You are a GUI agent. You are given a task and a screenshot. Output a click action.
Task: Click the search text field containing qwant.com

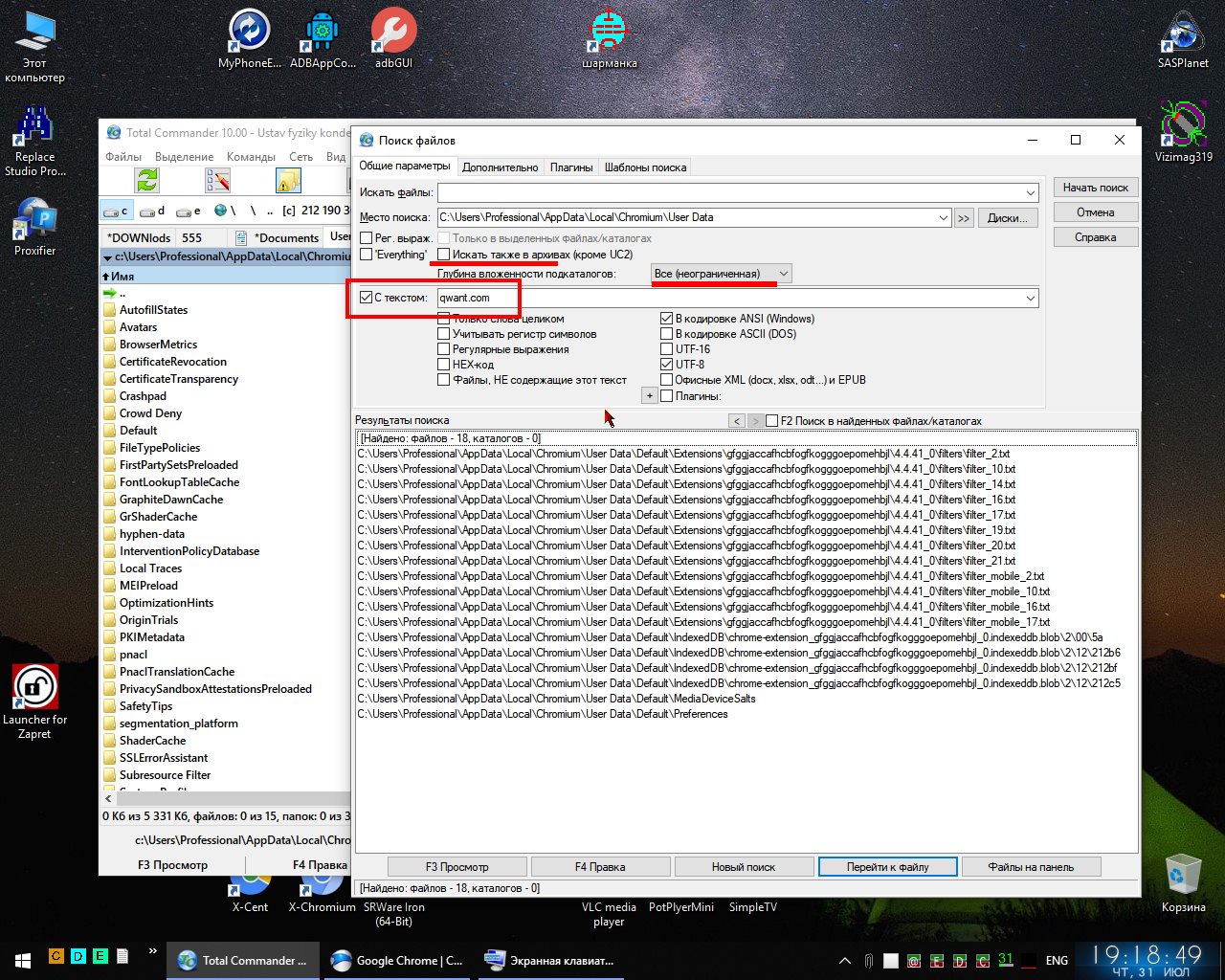(x=727, y=298)
